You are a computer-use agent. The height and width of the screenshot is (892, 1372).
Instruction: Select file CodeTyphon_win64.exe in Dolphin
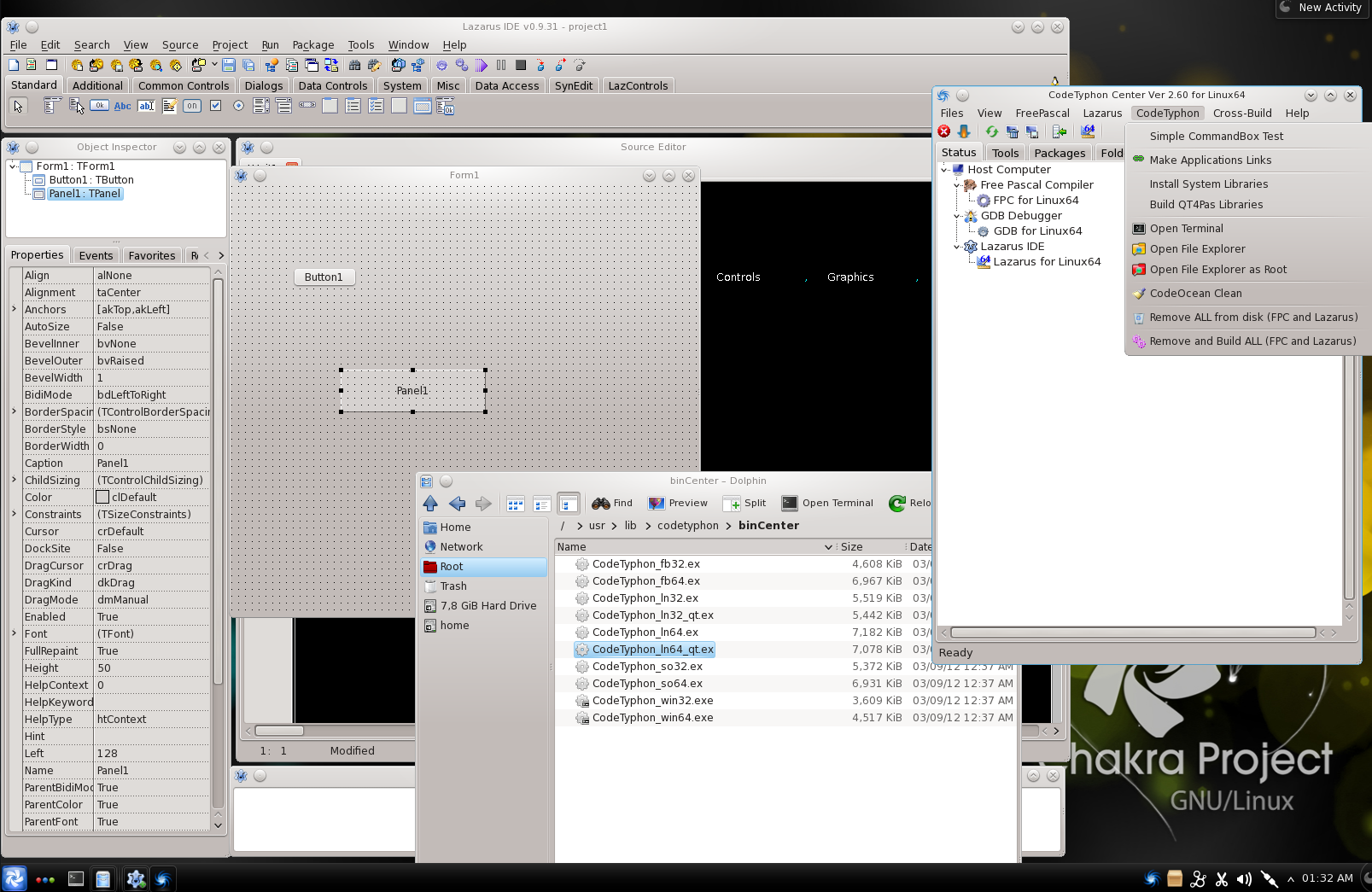[652, 718]
